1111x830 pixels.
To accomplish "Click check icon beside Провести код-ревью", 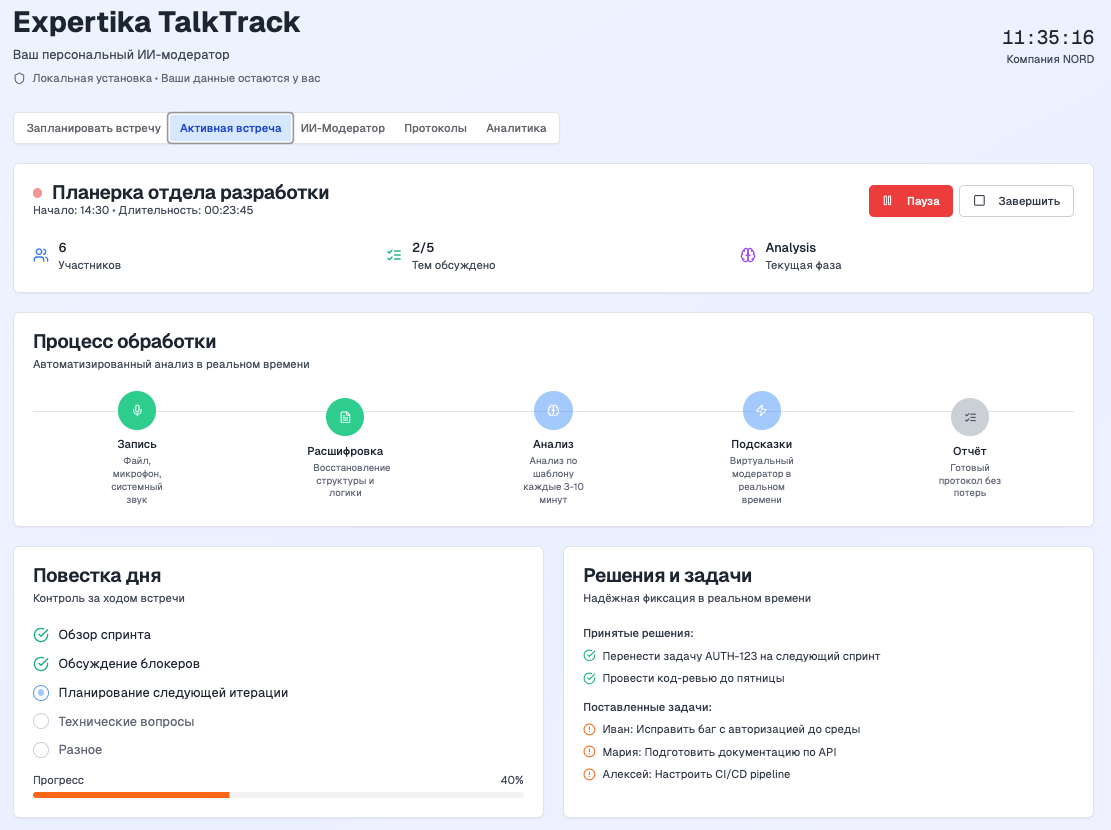I will [x=590, y=678].
